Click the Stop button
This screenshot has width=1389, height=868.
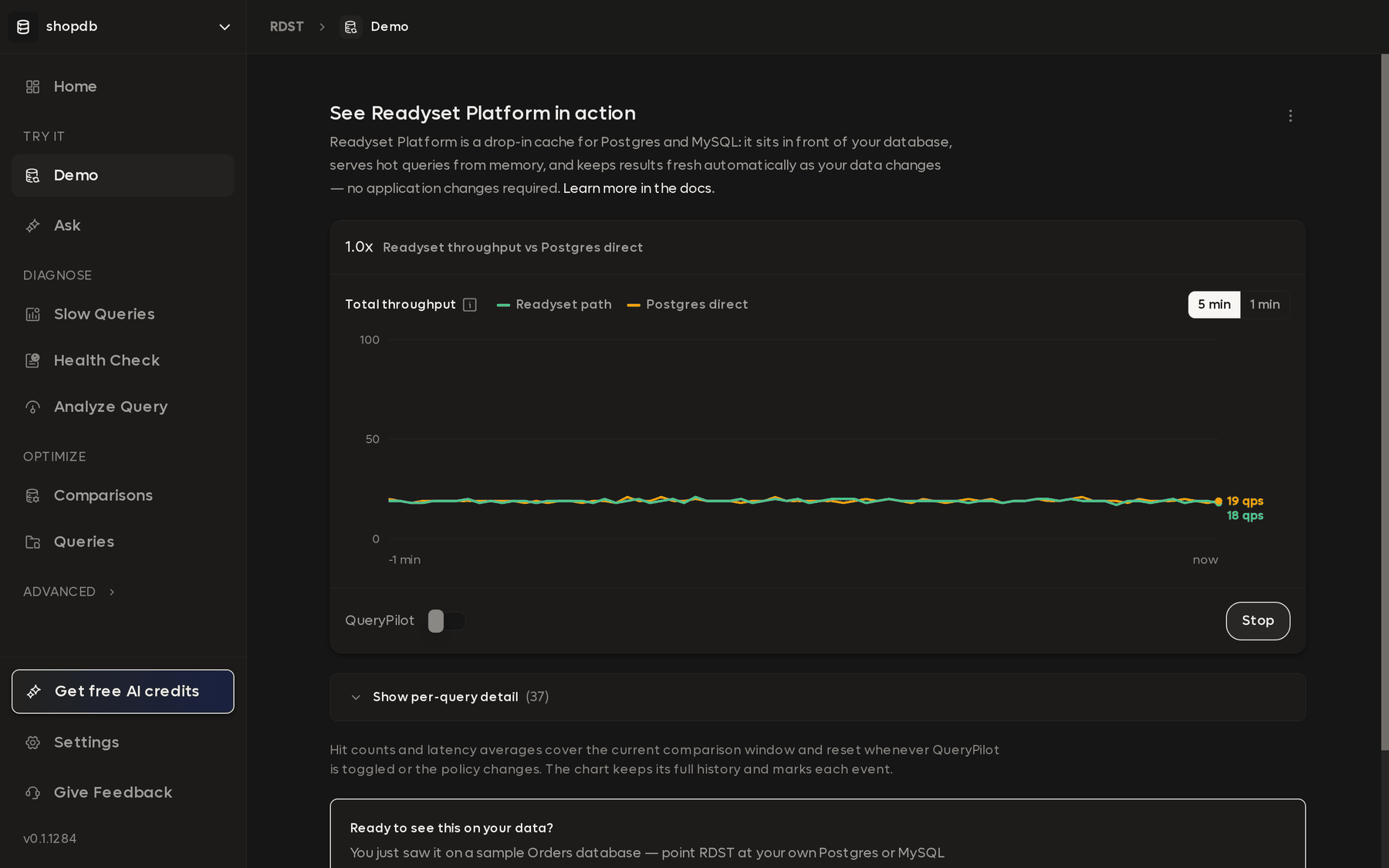[x=1258, y=621]
